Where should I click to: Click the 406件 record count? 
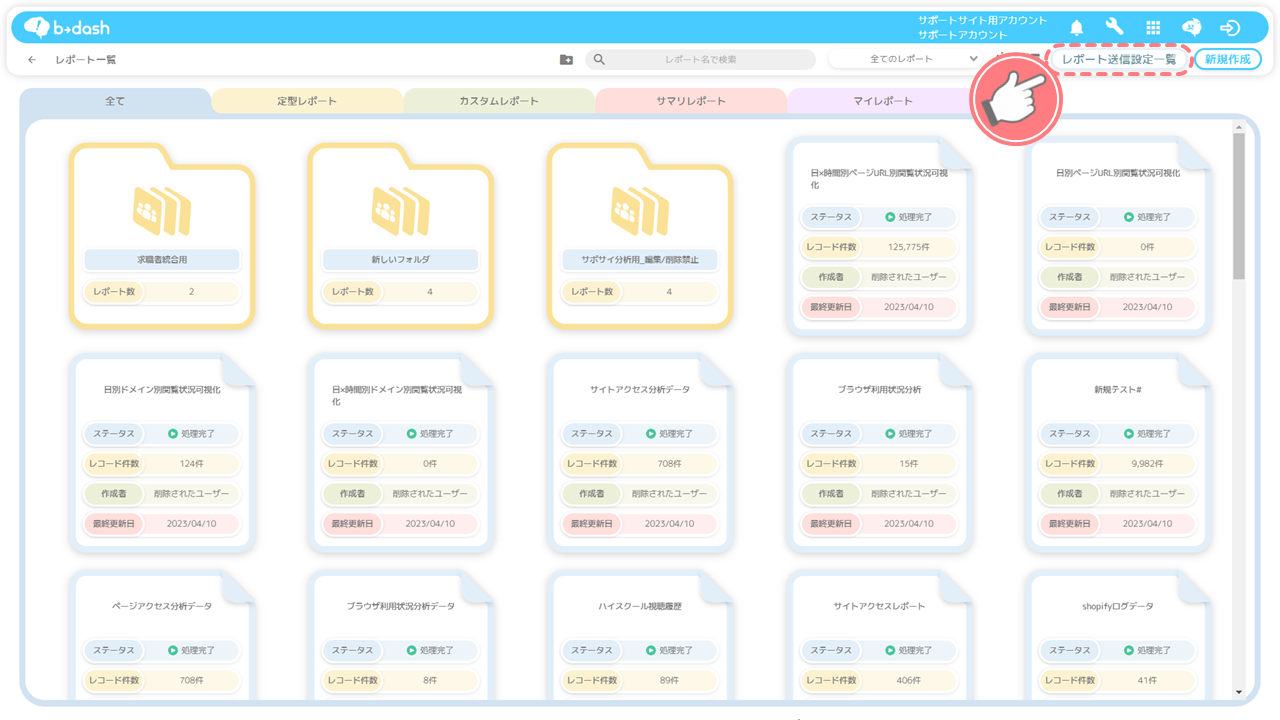point(908,680)
